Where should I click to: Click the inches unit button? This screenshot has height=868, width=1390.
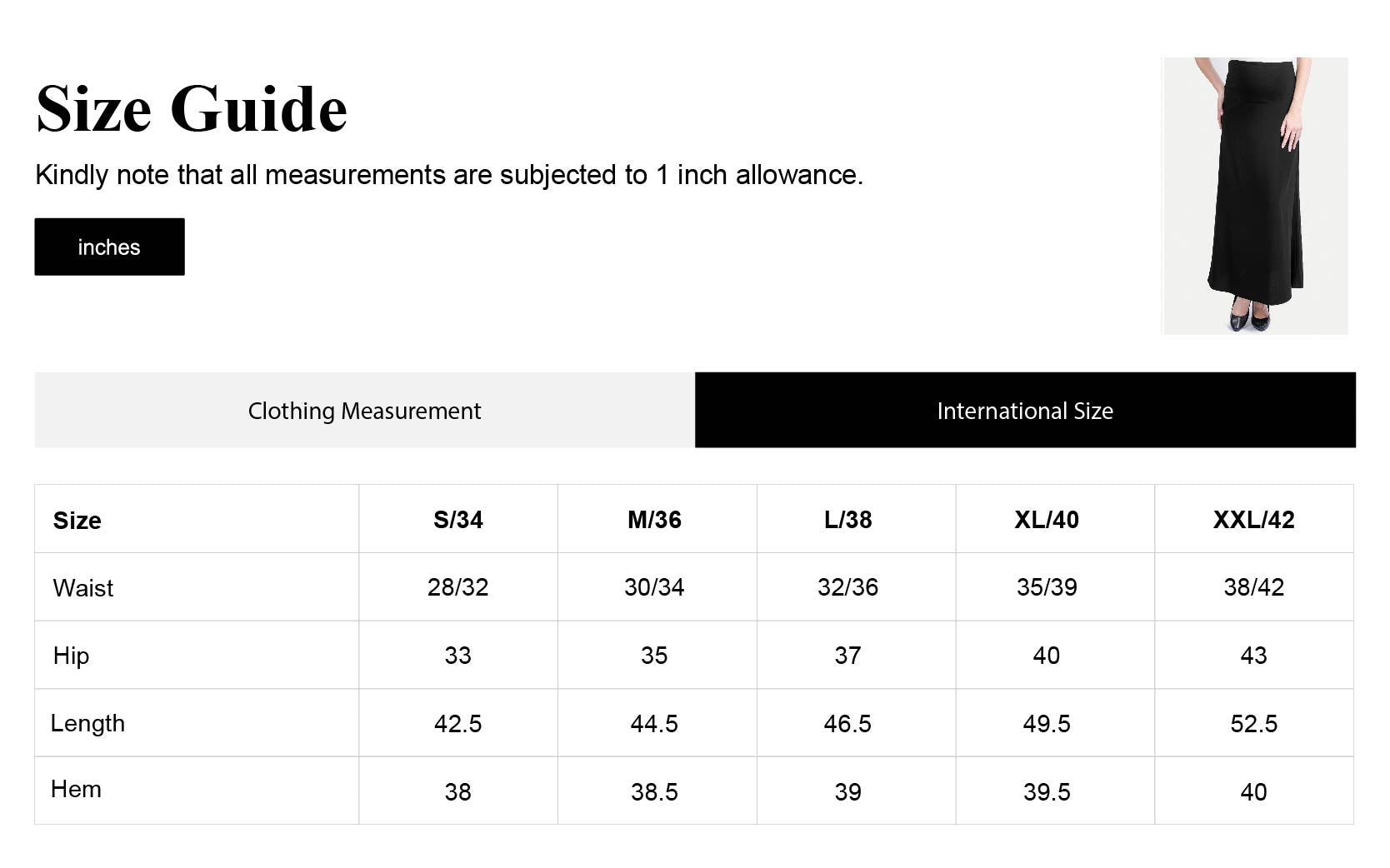[x=109, y=247]
